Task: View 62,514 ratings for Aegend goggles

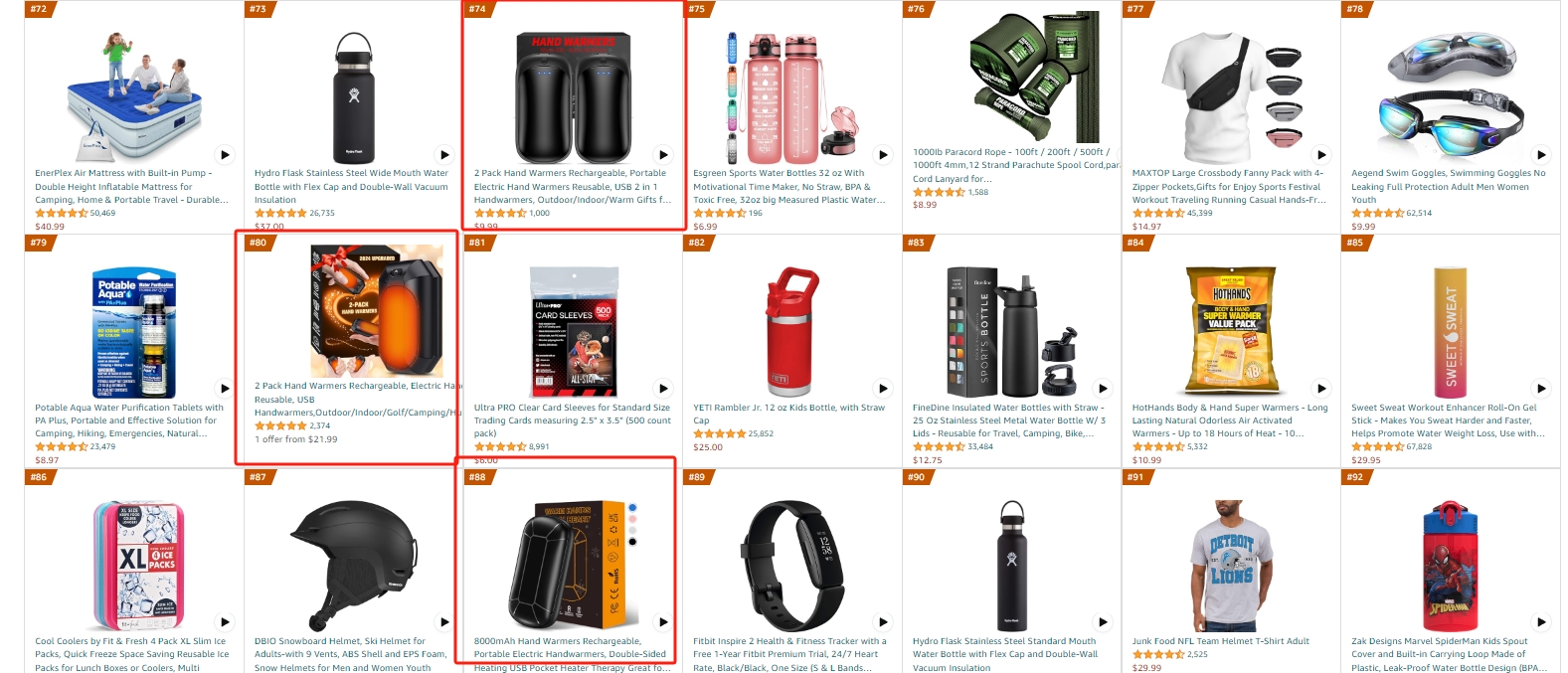Action: pyautogui.click(x=1419, y=213)
